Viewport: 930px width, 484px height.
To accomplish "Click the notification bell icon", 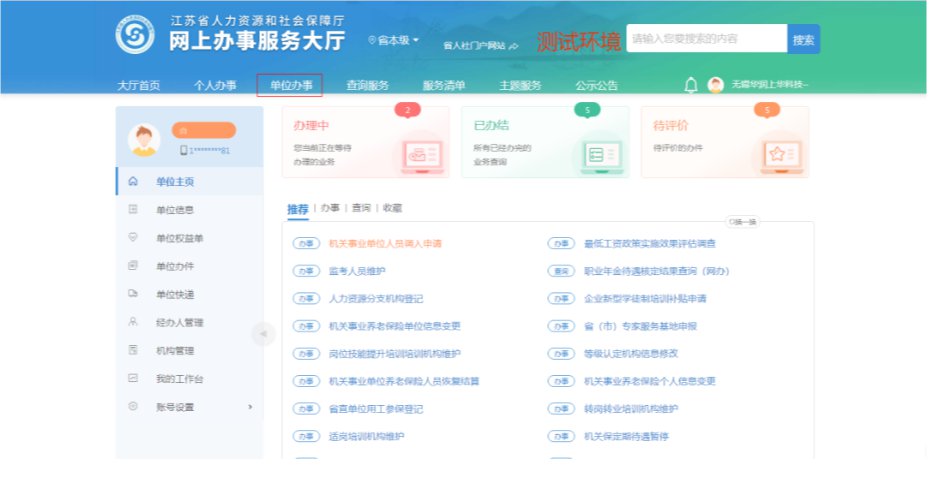I will click(x=690, y=85).
